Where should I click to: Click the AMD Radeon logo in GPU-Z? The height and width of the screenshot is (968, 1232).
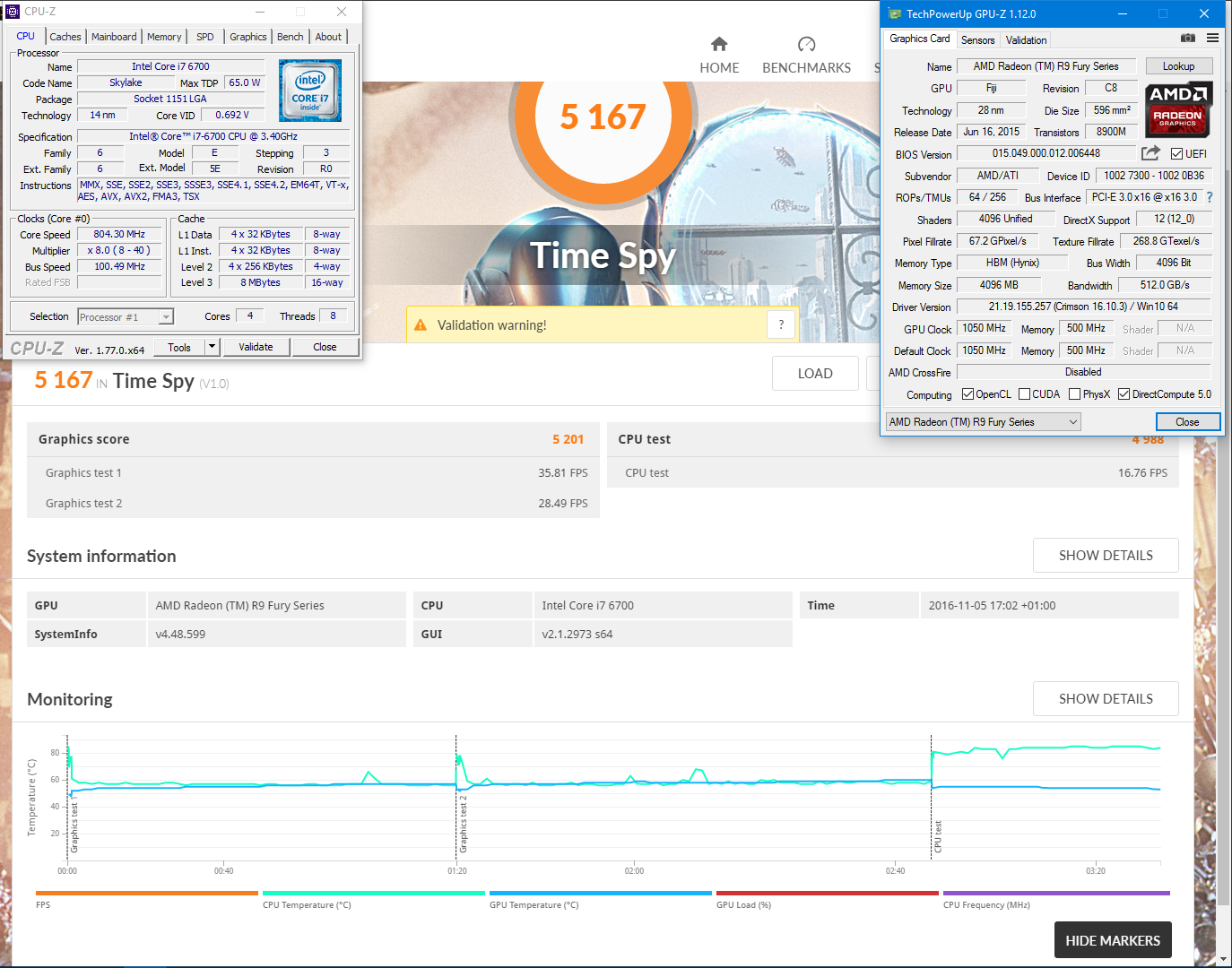tap(1178, 108)
